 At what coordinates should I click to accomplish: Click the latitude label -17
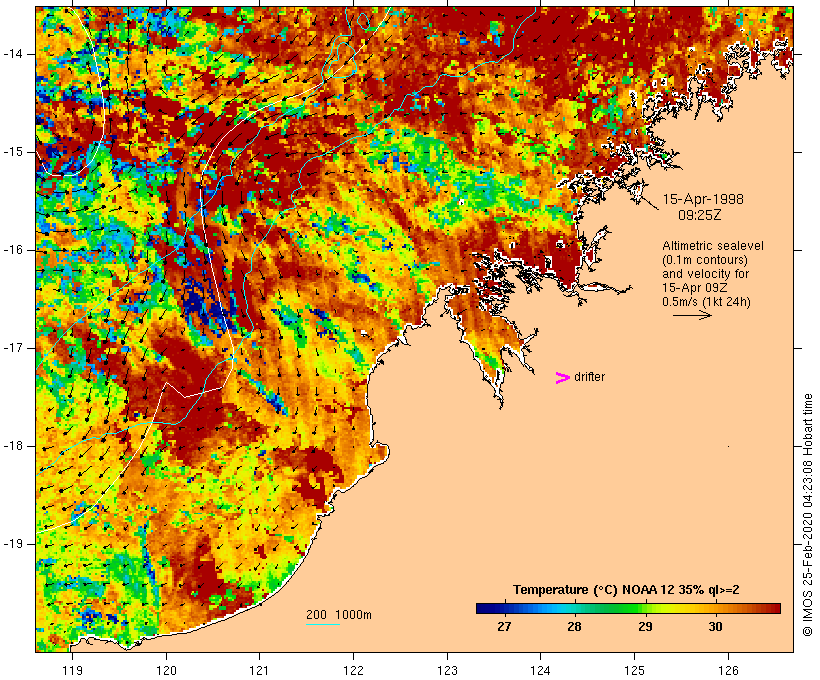[x=13, y=348]
